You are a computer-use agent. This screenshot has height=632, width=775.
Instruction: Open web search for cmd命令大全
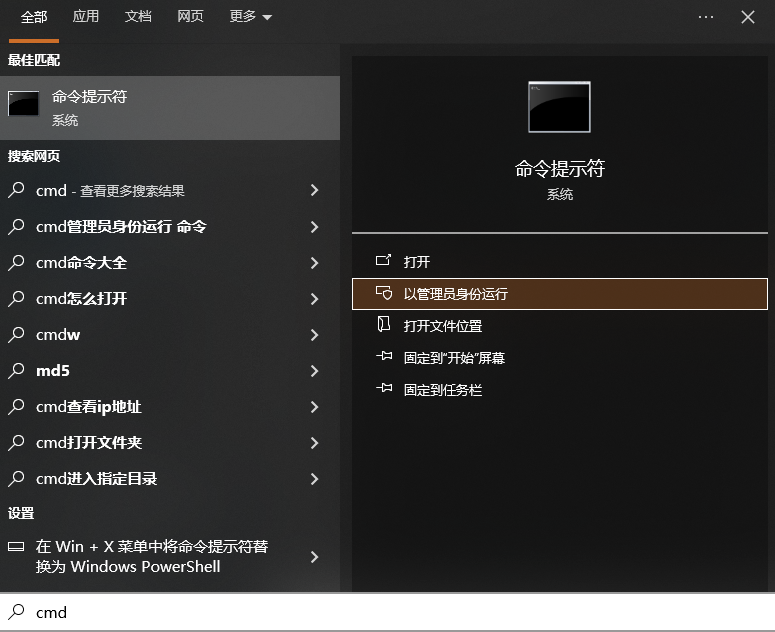170,263
